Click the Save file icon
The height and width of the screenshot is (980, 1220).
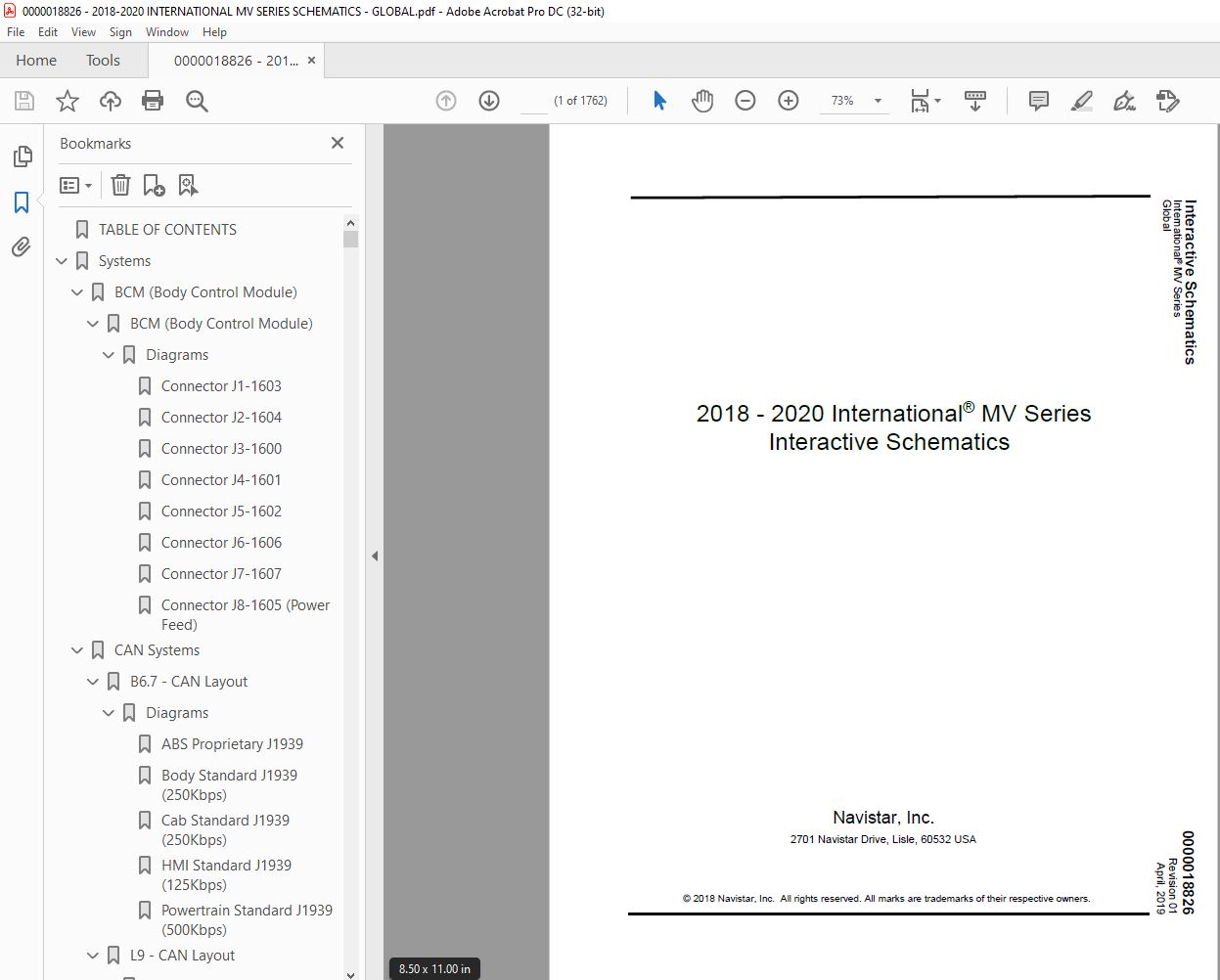pyautogui.click(x=24, y=101)
